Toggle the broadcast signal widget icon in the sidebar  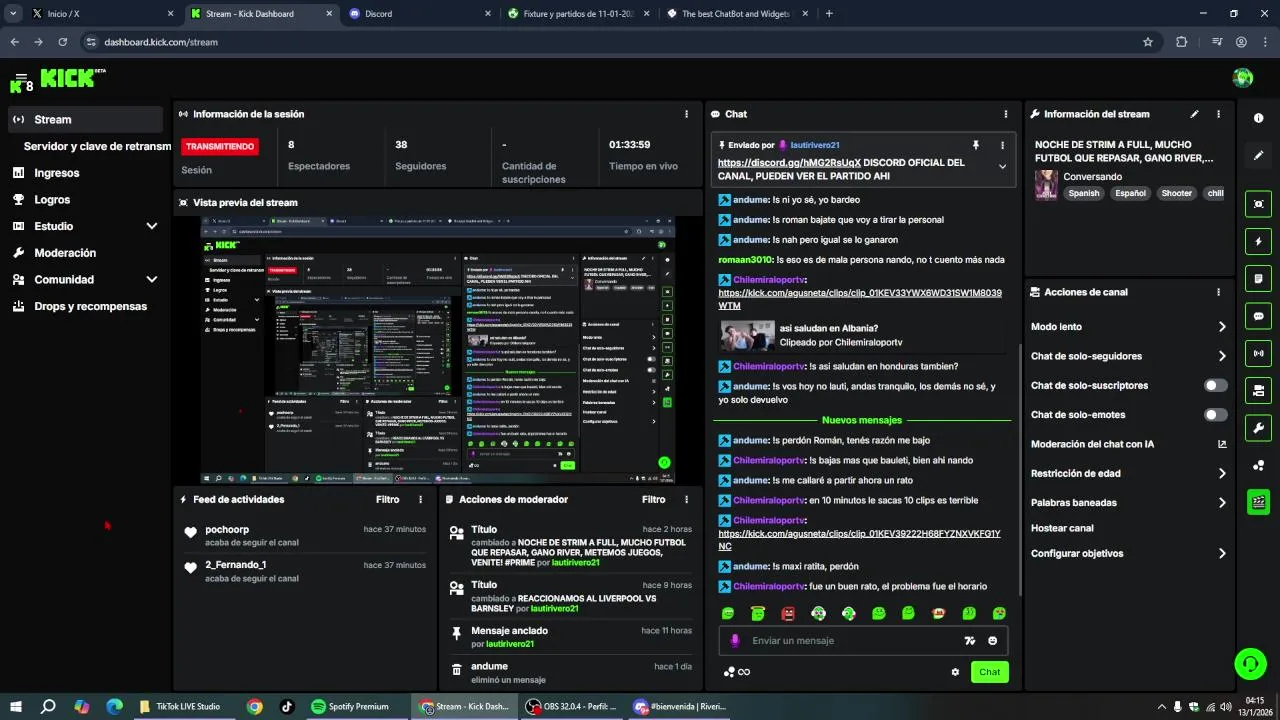pyautogui.click(x=1258, y=353)
